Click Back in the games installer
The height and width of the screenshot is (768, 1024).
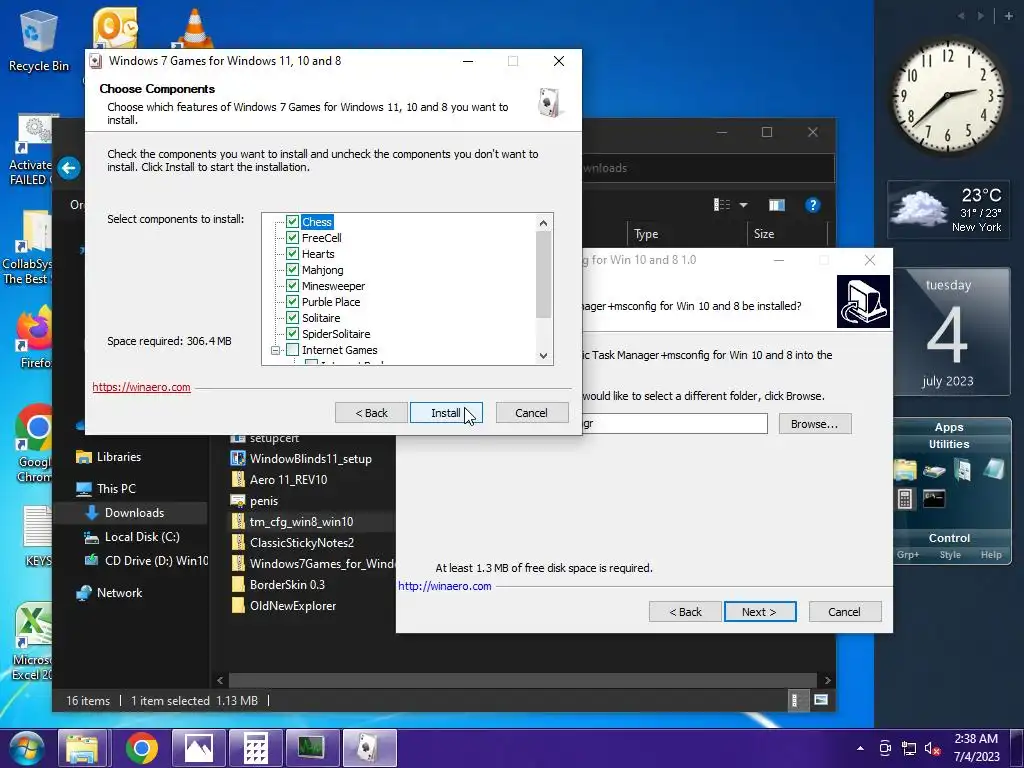pos(371,413)
